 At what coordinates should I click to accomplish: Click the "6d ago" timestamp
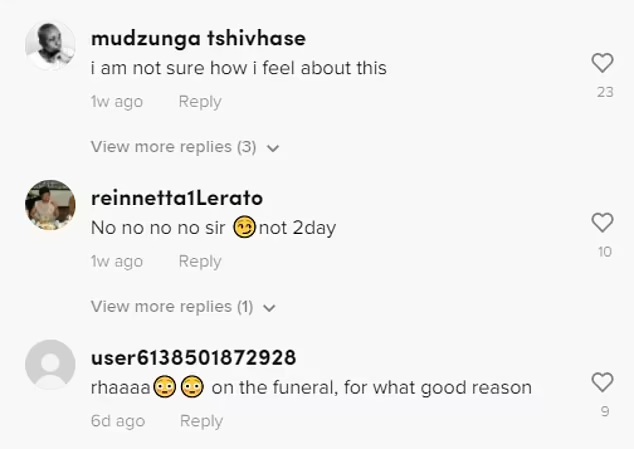(117, 421)
